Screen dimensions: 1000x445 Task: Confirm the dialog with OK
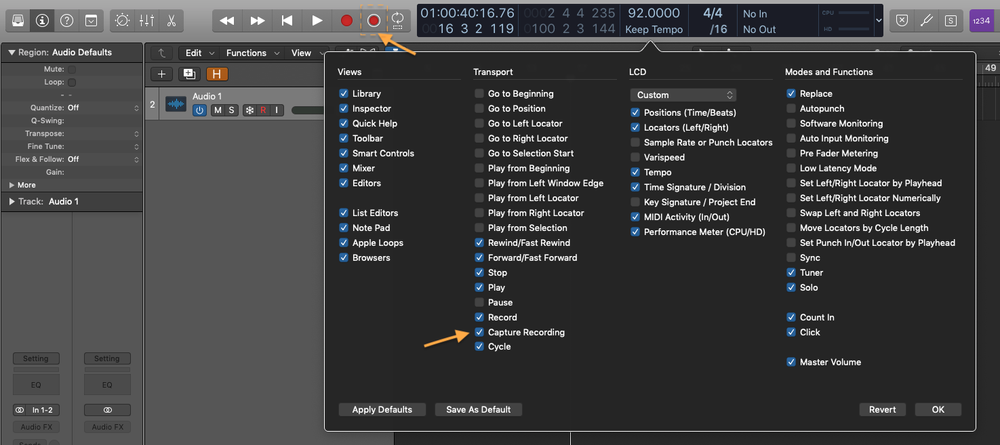coord(938,409)
